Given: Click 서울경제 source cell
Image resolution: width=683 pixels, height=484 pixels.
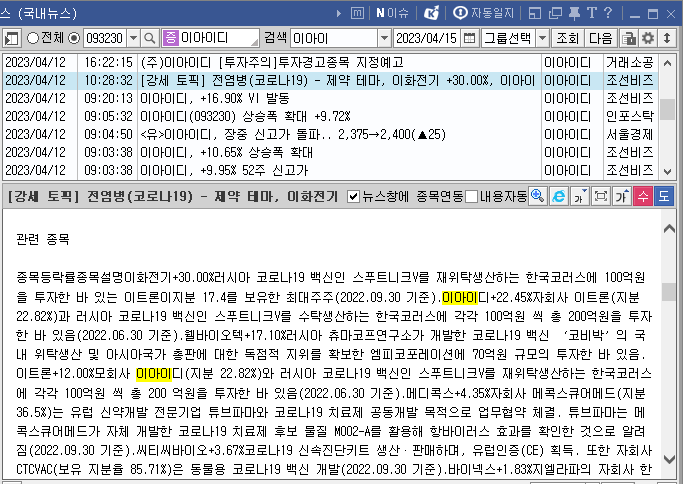Looking at the screenshot, I should (630, 134).
